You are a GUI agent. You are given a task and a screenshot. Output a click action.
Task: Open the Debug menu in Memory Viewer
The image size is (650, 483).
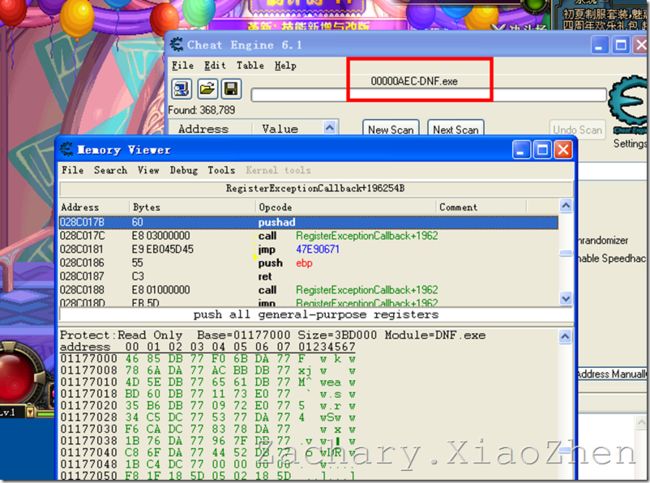click(183, 170)
